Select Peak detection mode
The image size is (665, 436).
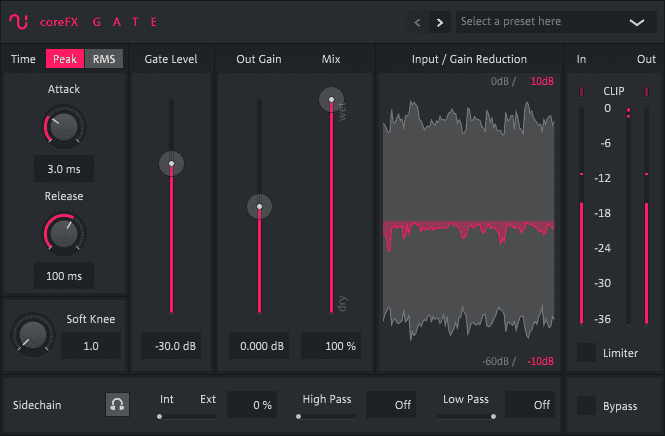click(x=65, y=59)
